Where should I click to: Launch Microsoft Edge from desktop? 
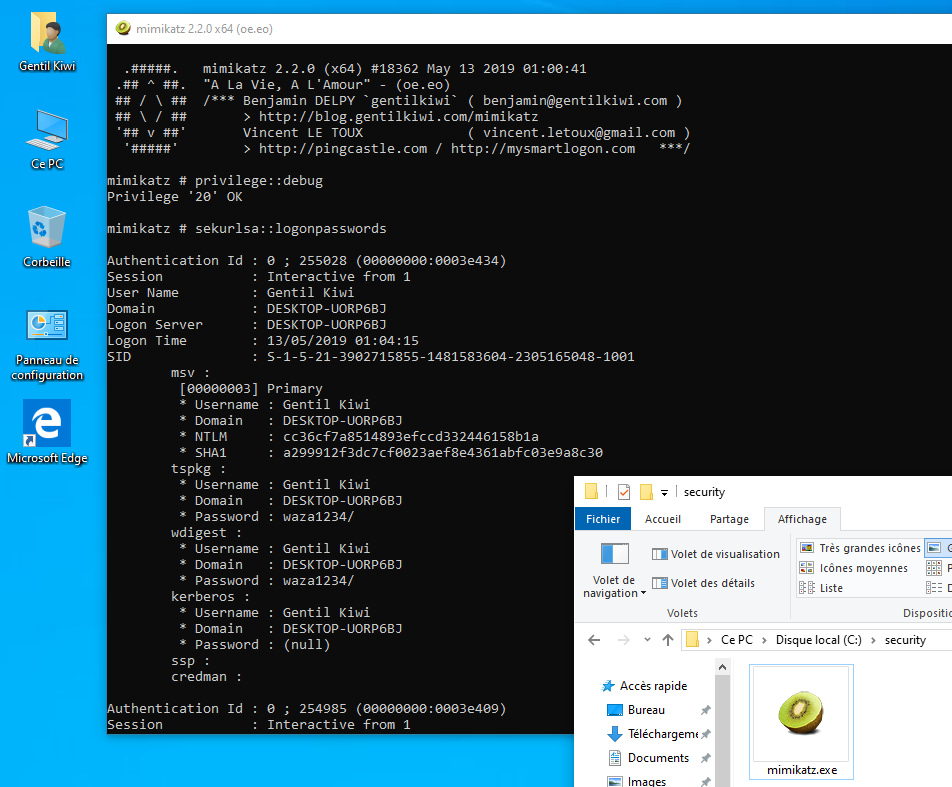[x=47, y=432]
